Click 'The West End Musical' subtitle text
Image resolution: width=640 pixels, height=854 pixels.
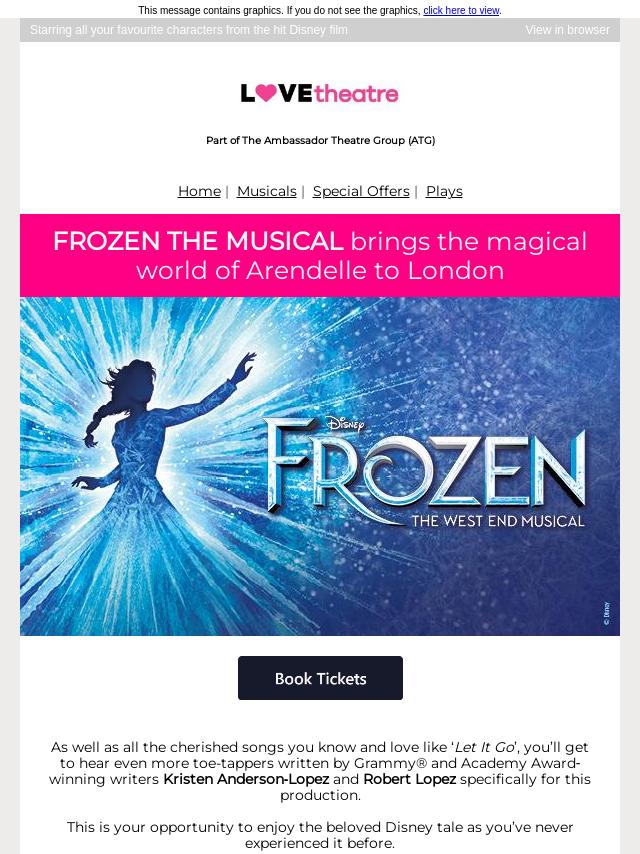[498, 521]
